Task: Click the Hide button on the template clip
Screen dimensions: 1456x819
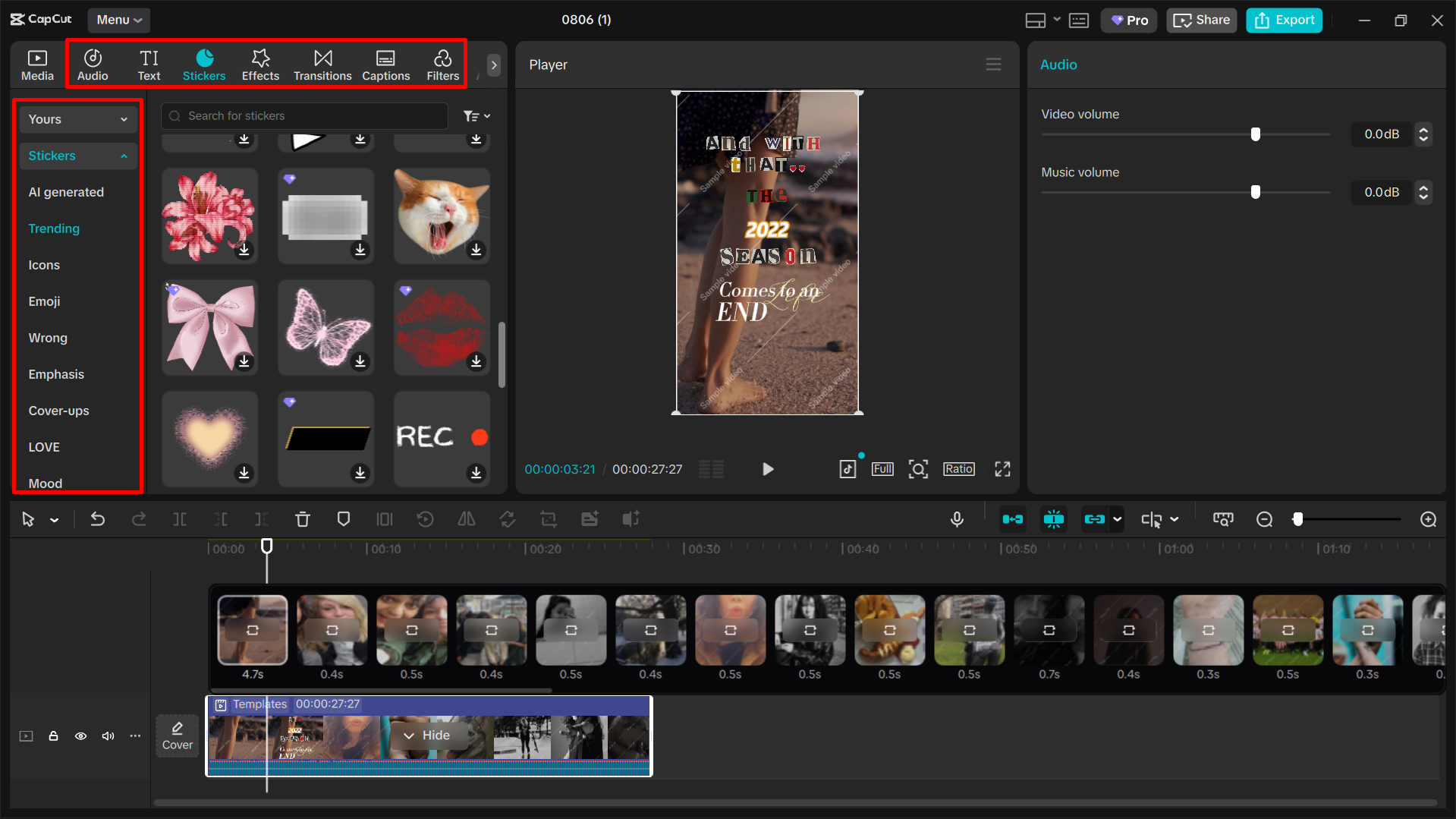Action: coord(428,735)
